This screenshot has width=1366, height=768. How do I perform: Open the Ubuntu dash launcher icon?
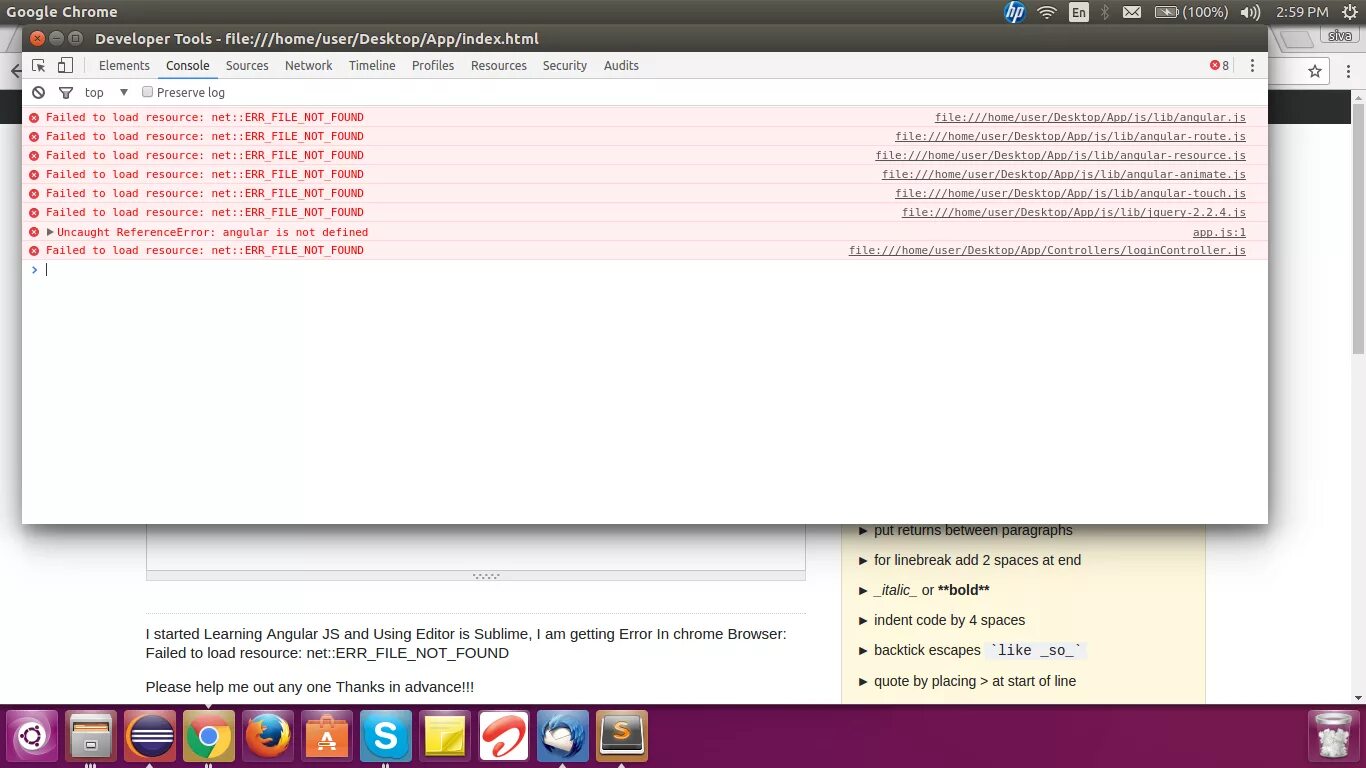coord(31,737)
